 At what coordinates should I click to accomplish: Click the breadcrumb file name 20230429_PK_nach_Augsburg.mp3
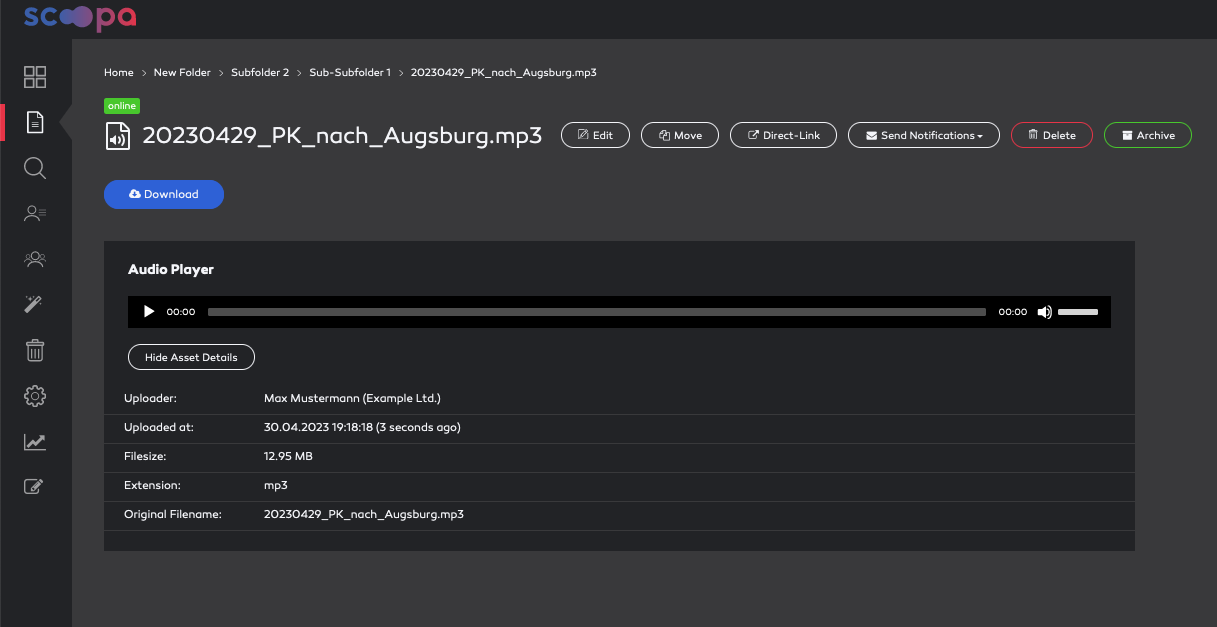[504, 72]
